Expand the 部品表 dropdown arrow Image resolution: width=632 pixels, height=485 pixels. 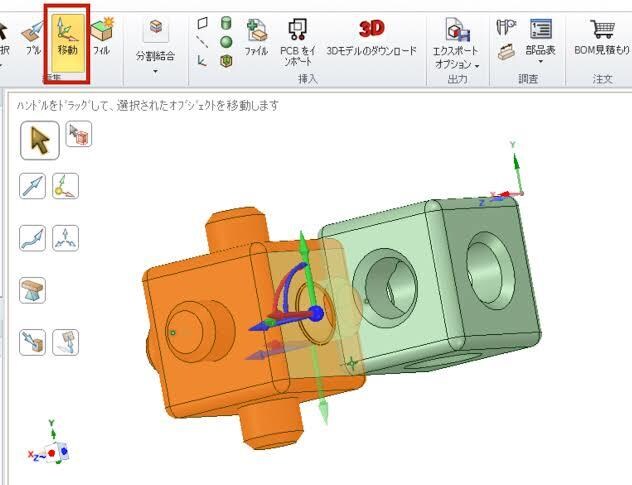coord(541,62)
